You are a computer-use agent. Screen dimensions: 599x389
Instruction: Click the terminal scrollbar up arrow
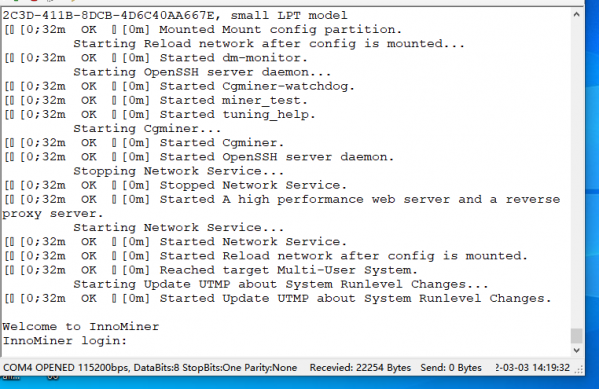coord(576,15)
